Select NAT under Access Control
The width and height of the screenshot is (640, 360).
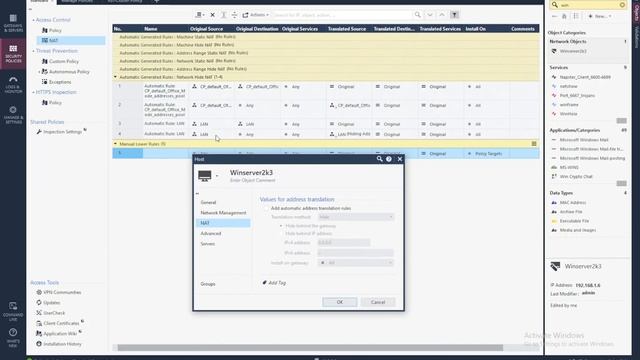coord(71,40)
